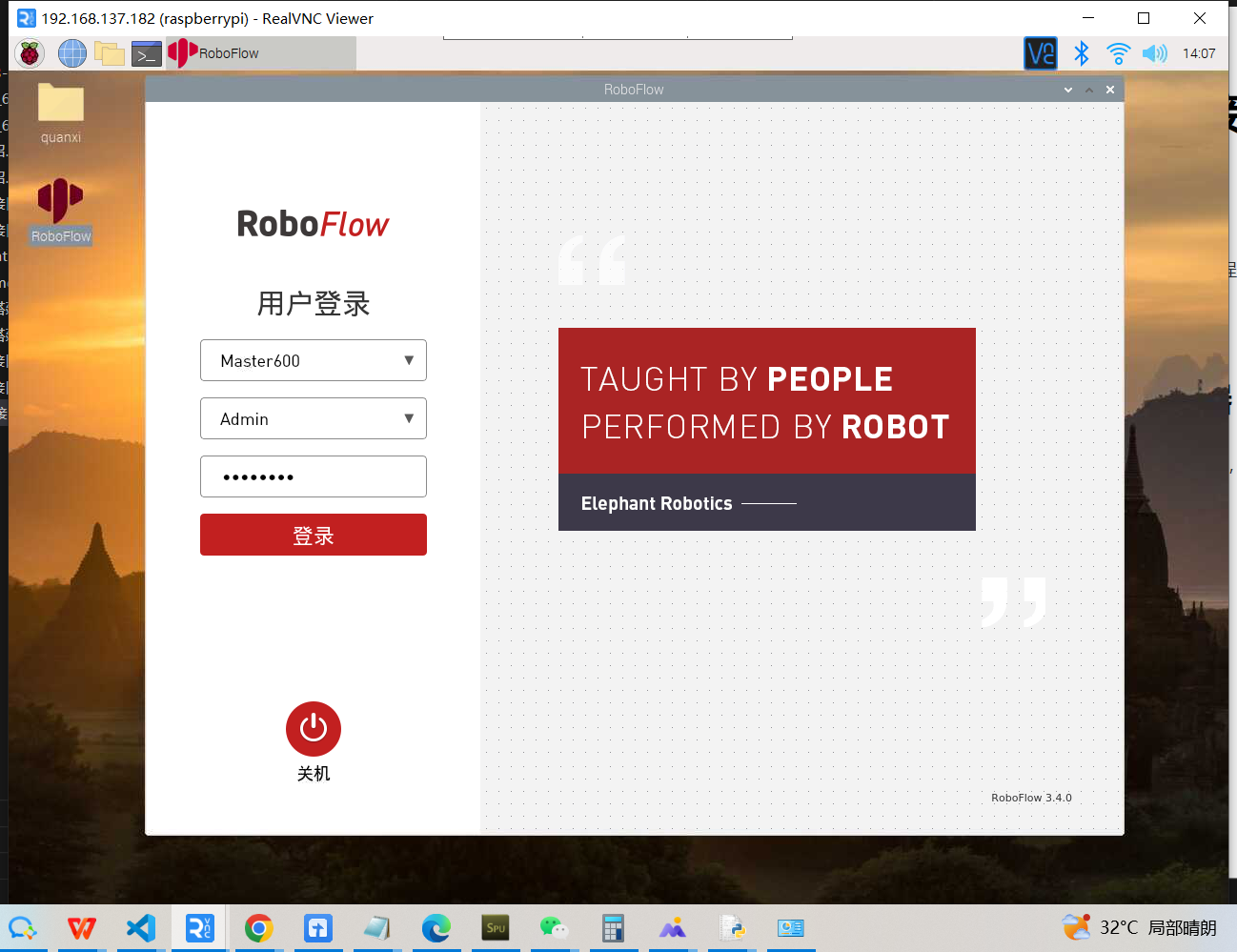Viewport: 1237px width, 952px height.
Task: Click the clock showing 14:07
Action: point(1198,53)
